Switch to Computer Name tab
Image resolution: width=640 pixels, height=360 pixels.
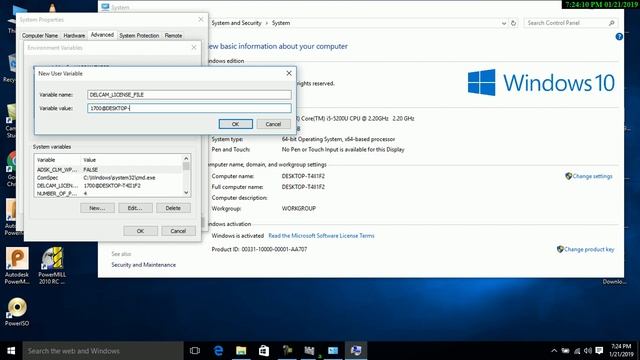click(40, 36)
